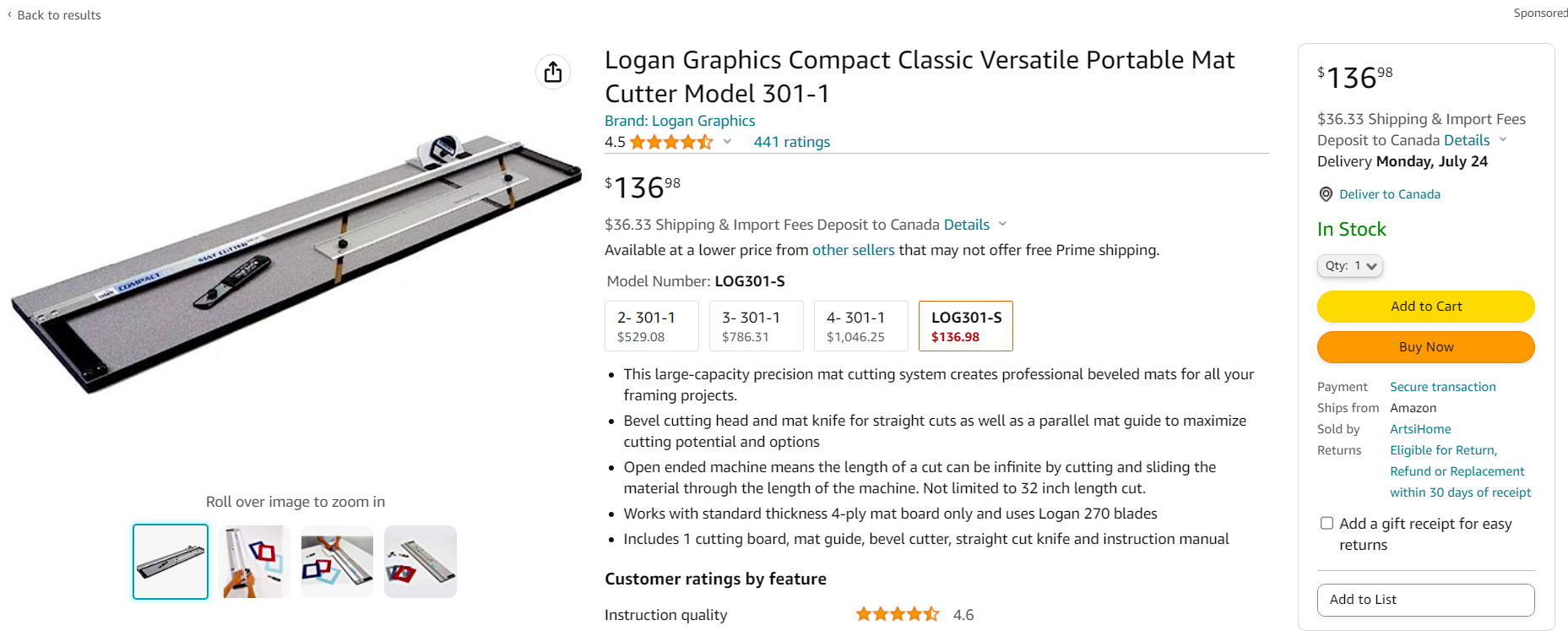Open the Qty quantity dropdown
This screenshot has width=1568, height=631.
tap(1349, 265)
